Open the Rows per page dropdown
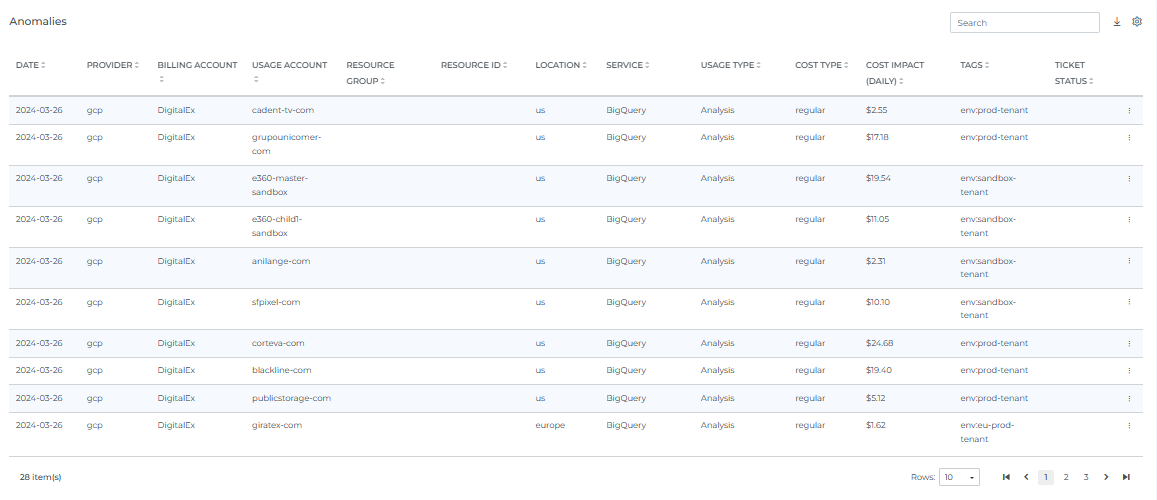Image resolution: width=1157 pixels, height=500 pixels. [959, 477]
